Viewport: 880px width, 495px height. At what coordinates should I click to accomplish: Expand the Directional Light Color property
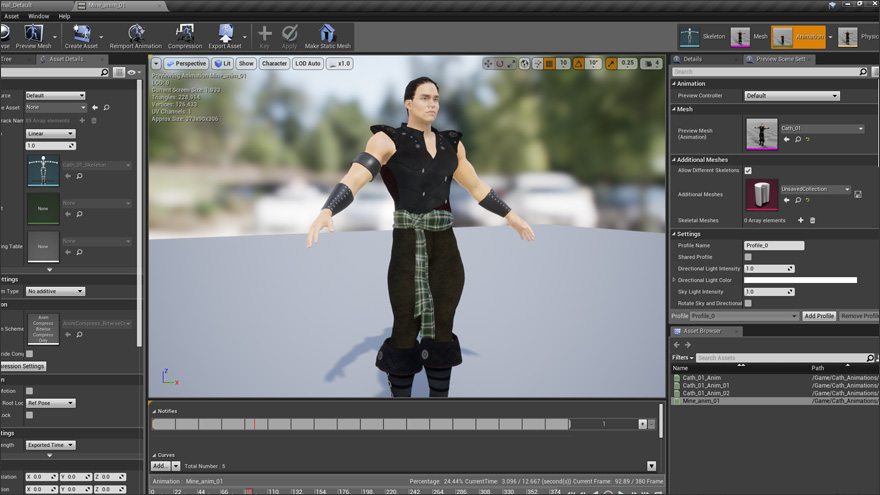(675, 280)
